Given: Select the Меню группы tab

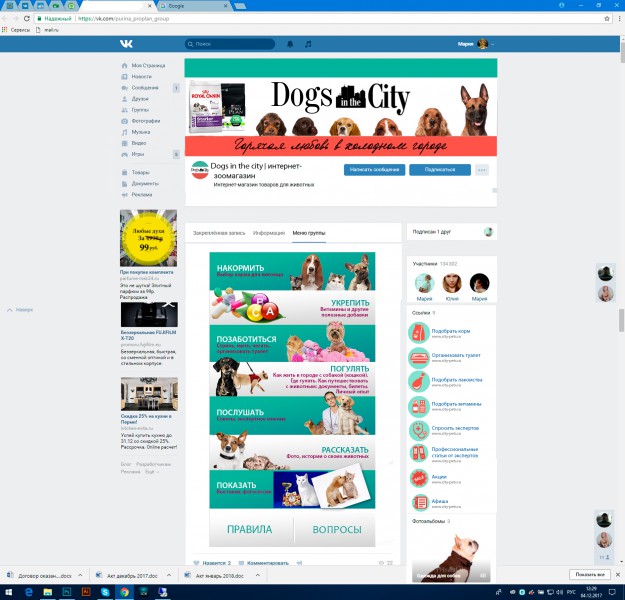Looking at the screenshot, I should 309,233.
